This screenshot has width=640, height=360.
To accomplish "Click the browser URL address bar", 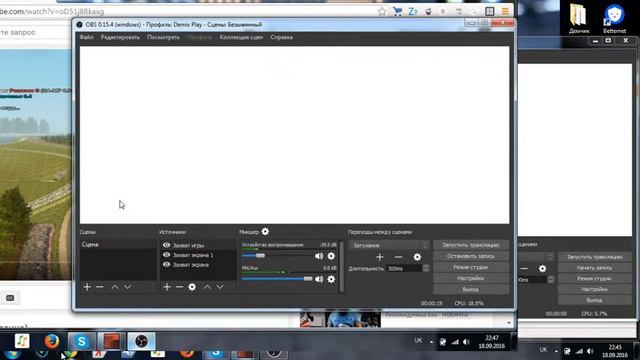I will click(188, 11).
